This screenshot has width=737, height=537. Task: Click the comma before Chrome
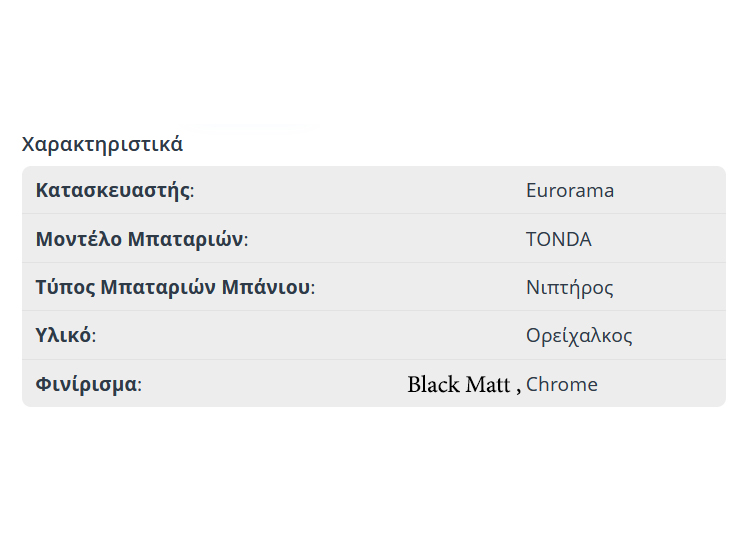pos(518,389)
